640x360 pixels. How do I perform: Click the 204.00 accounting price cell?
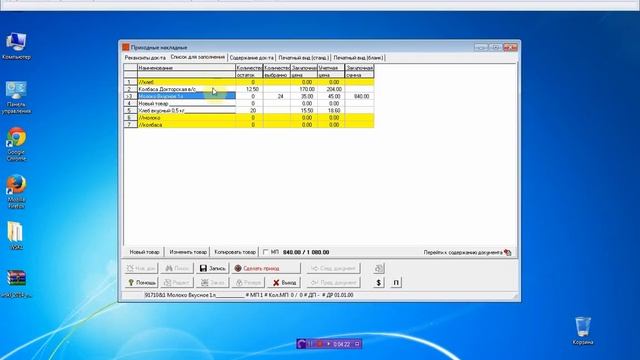pyautogui.click(x=331, y=89)
